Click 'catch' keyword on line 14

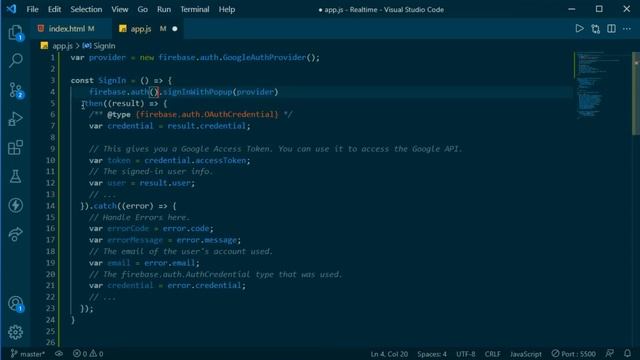(105, 206)
